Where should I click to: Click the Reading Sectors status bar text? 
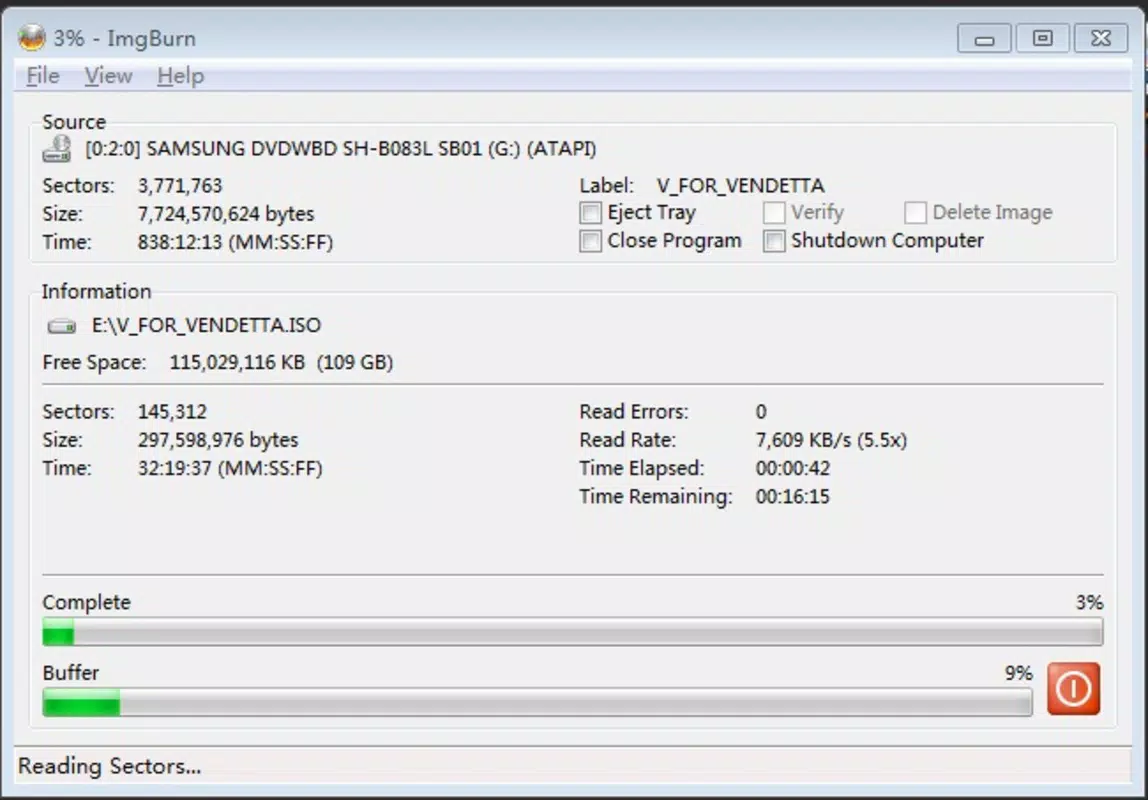pos(109,766)
